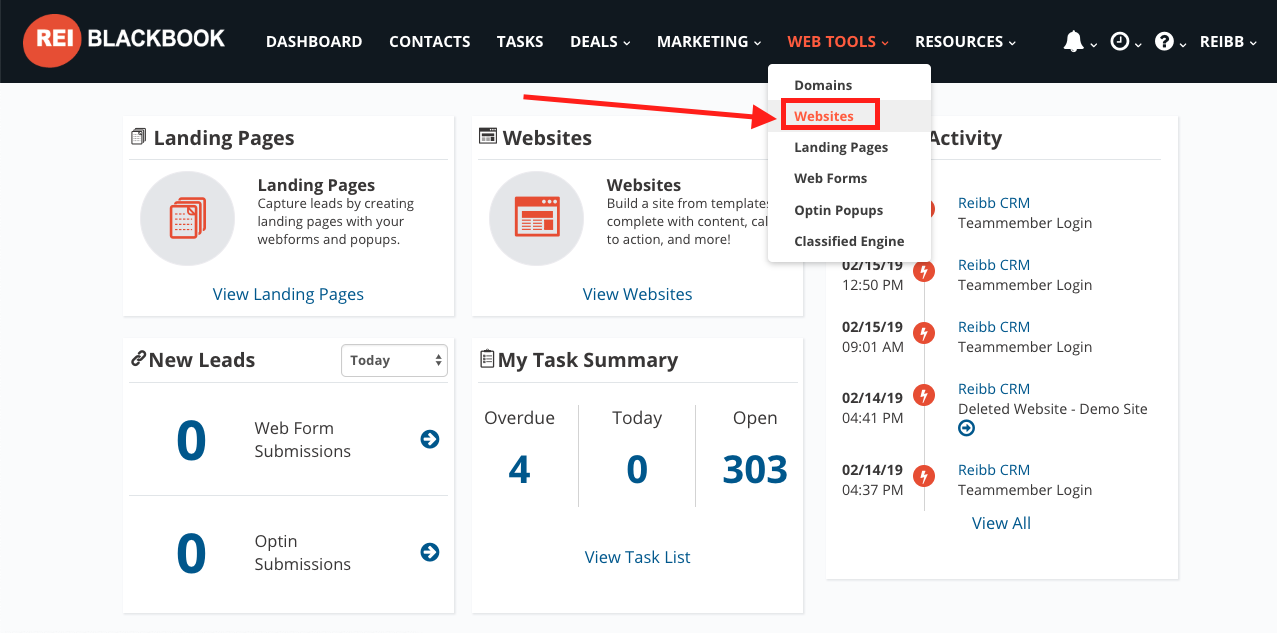Viewport: 1277px width, 633px height.
Task: Expand the DEALS menu
Action: coord(600,41)
